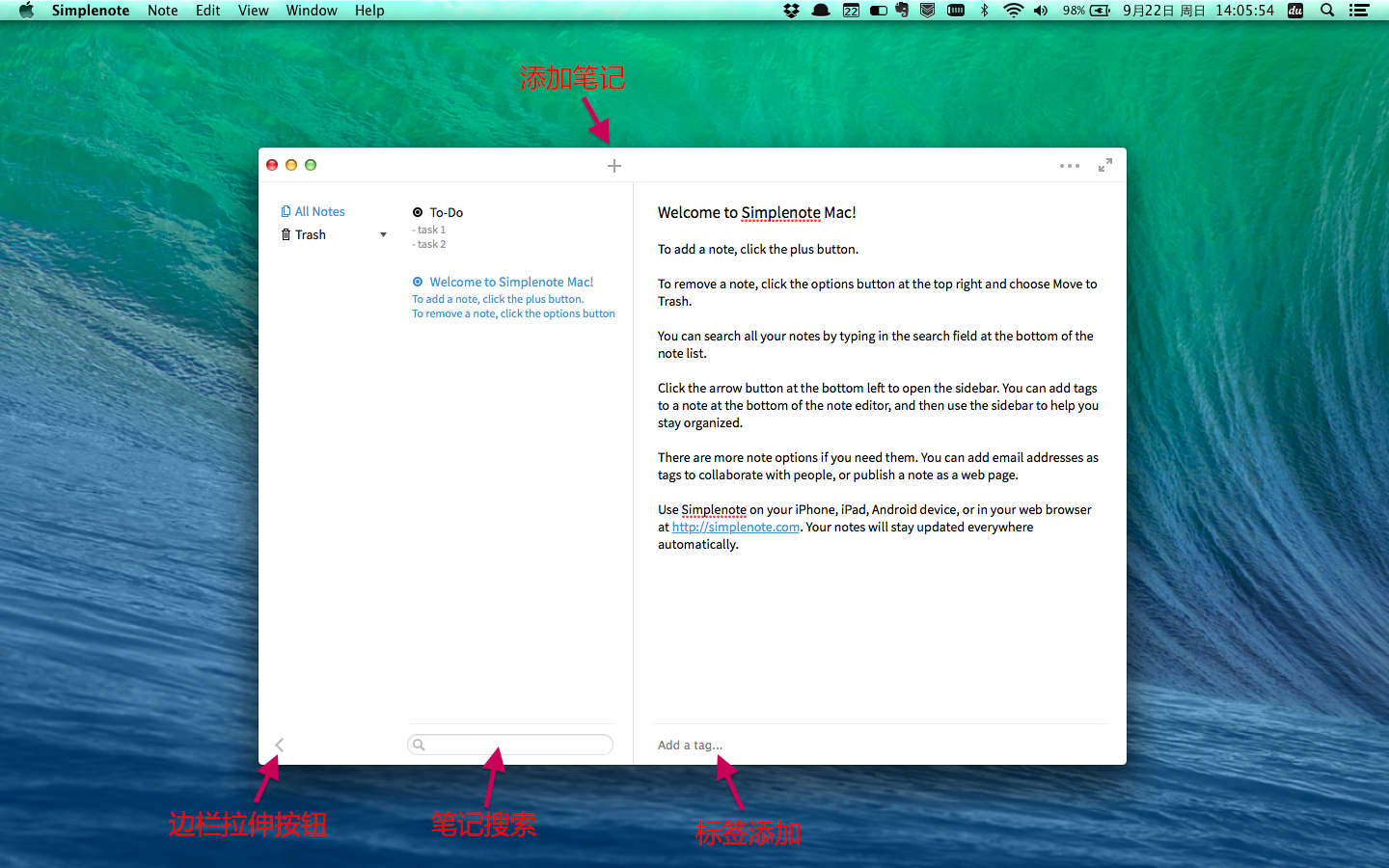Screen dimensions: 1389x868
Task: Click the calendar 22 menu bar icon
Action: pyautogui.click(x=851, y=11)
